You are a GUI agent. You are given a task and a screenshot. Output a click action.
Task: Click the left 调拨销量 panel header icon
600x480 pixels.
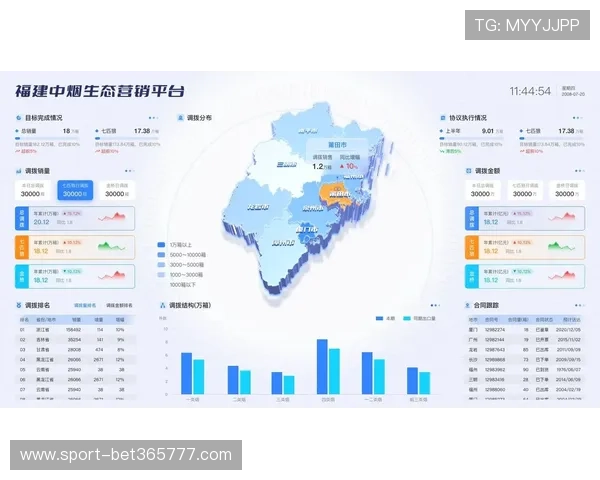(19, 171)
